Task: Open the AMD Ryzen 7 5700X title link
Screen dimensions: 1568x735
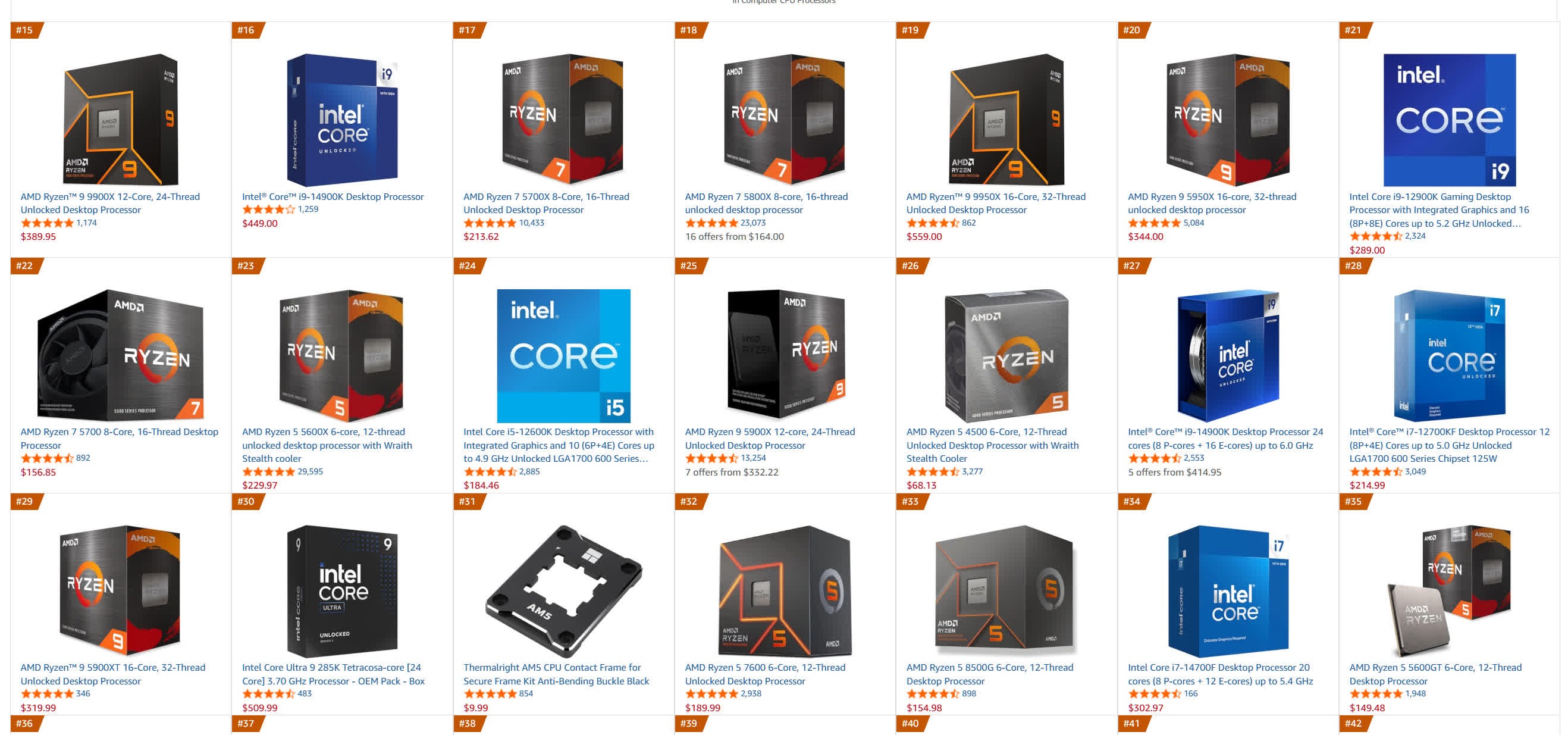Action: pos(546,203)
